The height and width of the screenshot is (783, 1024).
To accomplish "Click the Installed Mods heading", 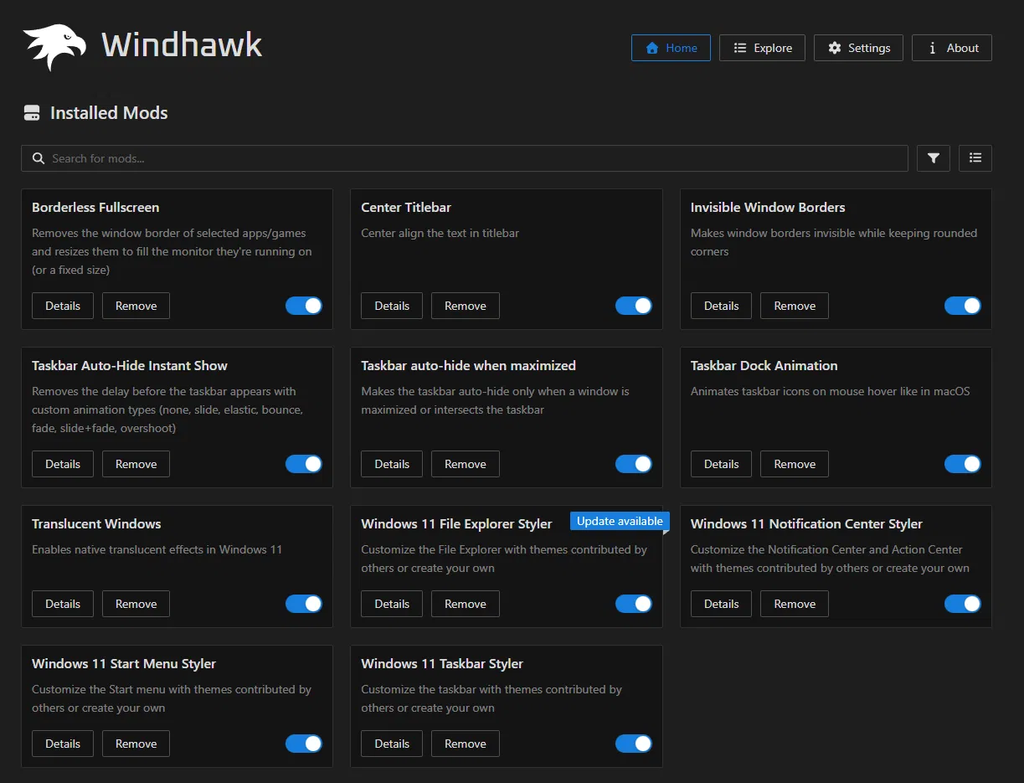I will (x=108, y=113).
